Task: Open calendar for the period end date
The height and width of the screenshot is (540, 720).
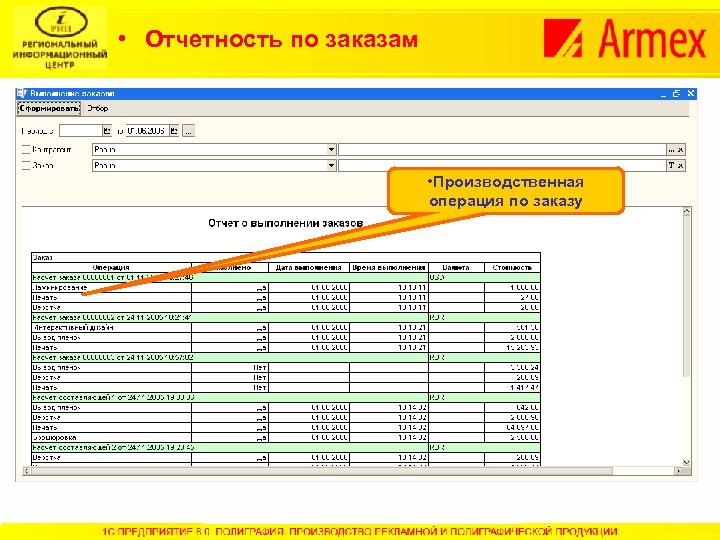Action: tap(174, 130)
